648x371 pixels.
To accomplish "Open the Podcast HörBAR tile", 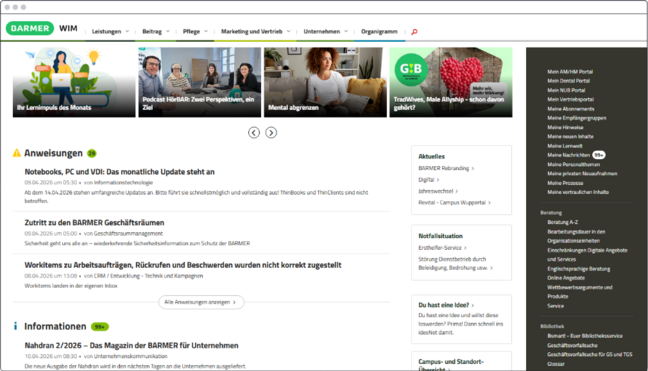I will click(x=200, y=82).
